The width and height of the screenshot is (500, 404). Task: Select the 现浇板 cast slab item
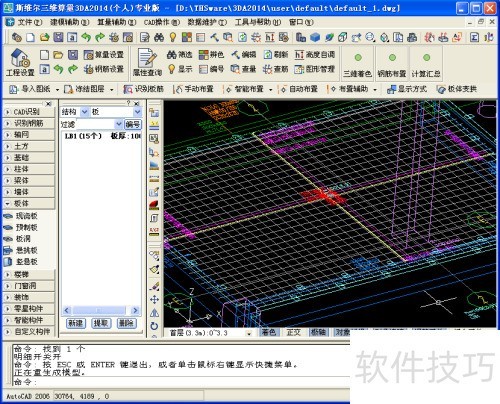pos(21,216)
